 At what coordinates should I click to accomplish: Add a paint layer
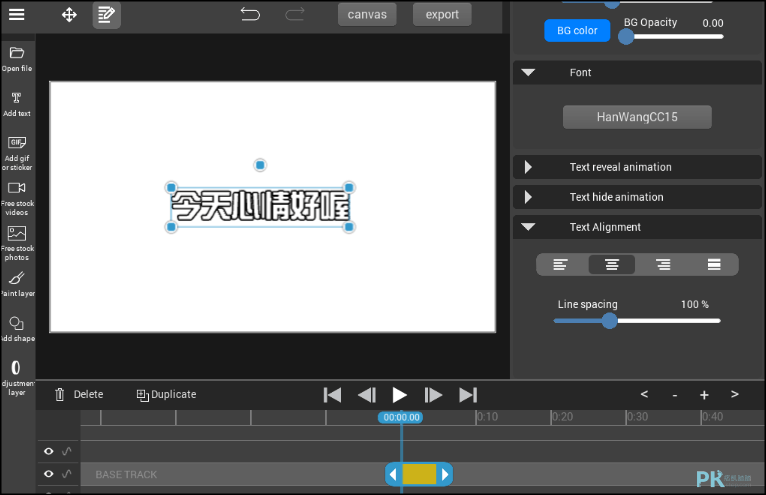point(17,284)
